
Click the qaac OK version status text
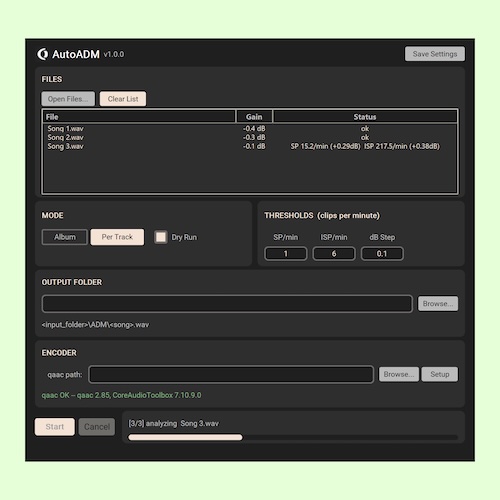click(121, 395)
